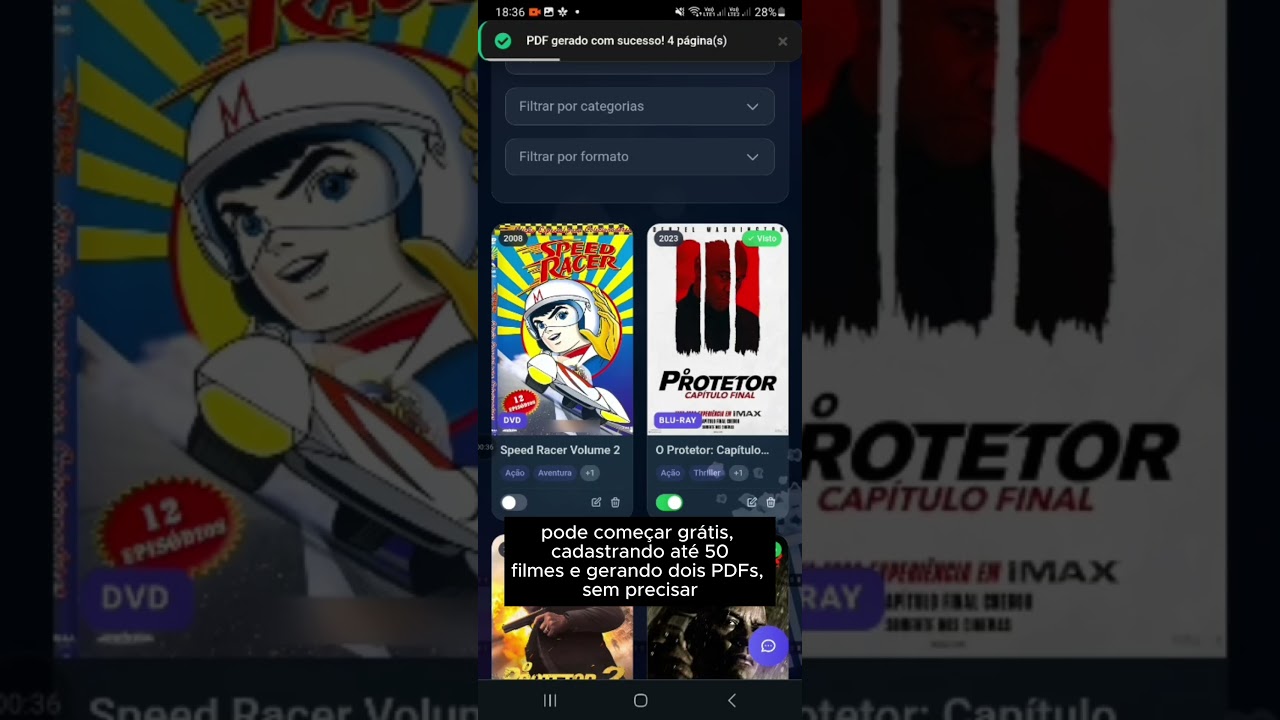This screenshot has width=1280, height=720.
Task: Tap the Android back button
Action: tap(732, 700)
